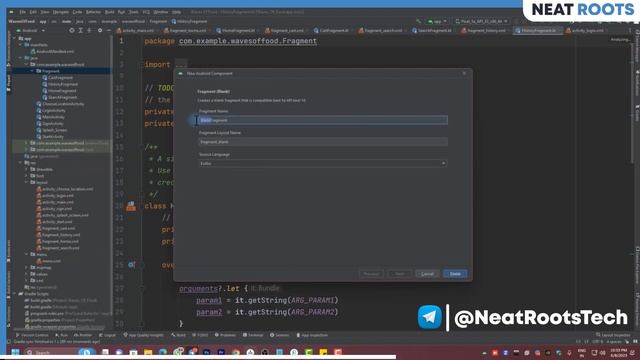Open the Code menu

tap(77, 12)
